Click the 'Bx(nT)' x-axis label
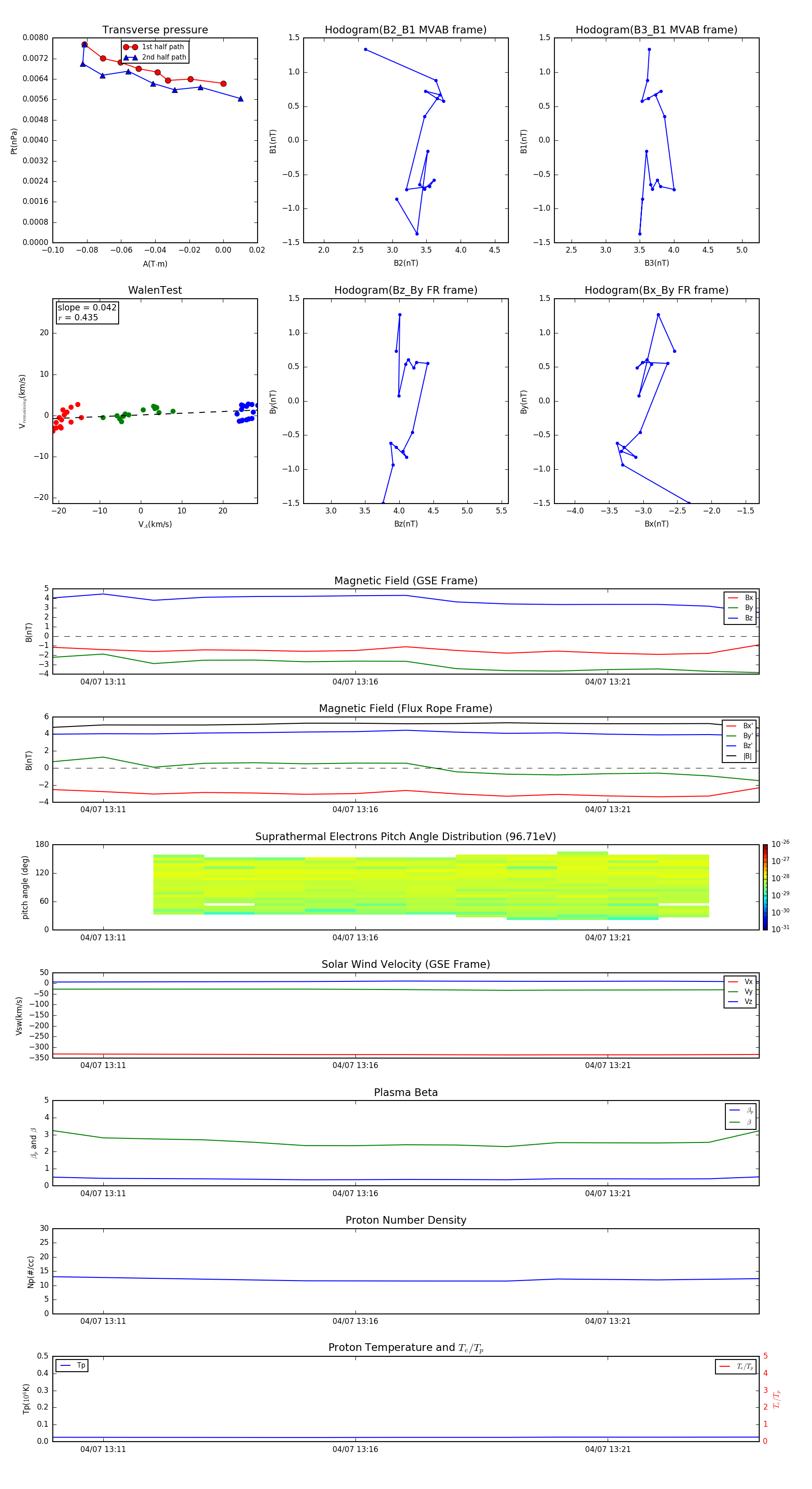 point(656,524)
